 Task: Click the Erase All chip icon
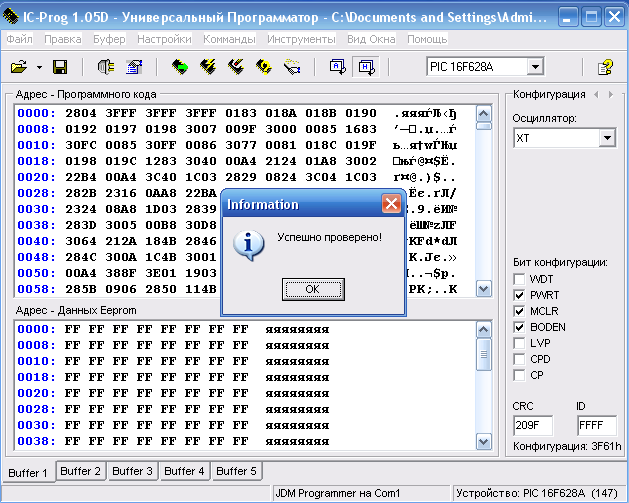coord(236,67)
